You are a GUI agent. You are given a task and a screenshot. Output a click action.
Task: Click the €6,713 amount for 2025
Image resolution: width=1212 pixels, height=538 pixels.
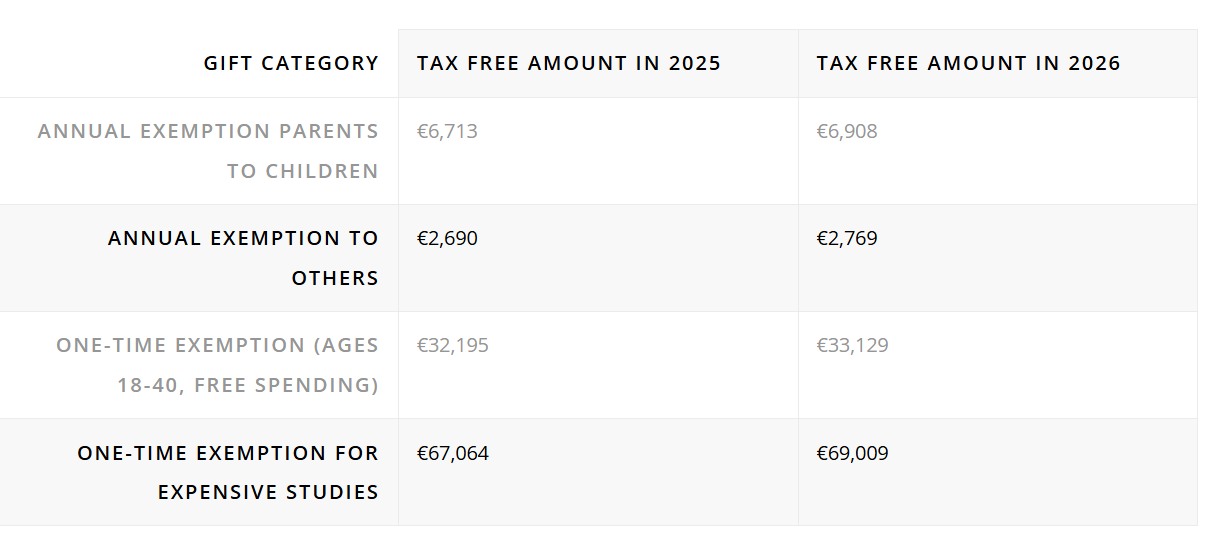coord(447,131)
